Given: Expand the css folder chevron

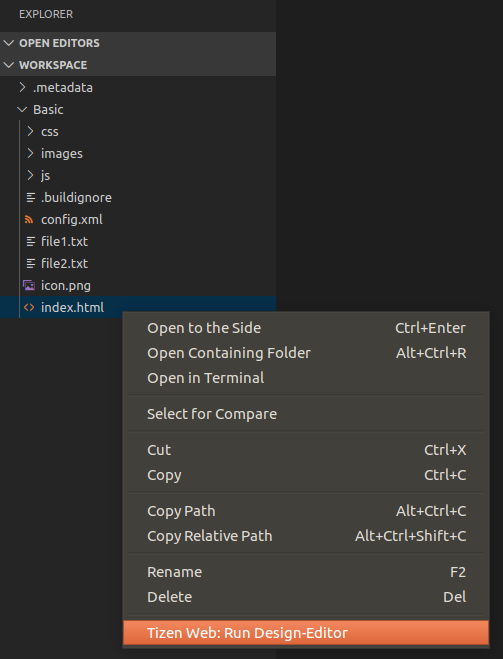Looking at the screenshot, I should tap(30, 131).
